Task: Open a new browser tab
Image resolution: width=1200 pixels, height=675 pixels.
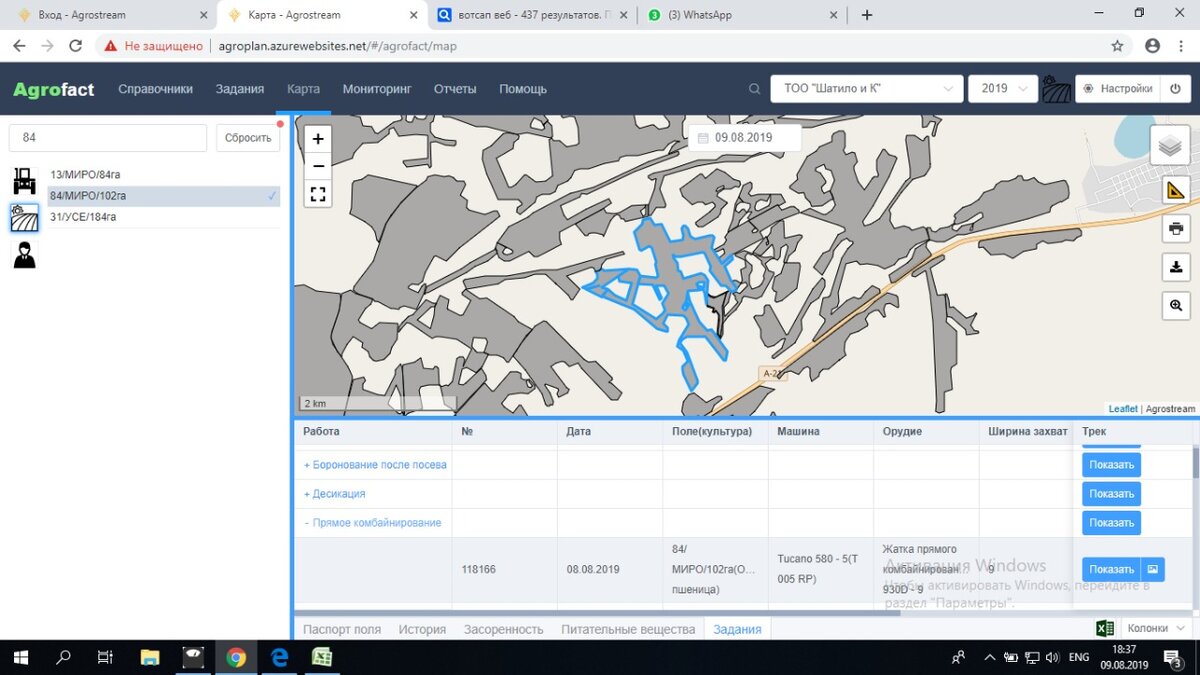Action: point(867,15)
